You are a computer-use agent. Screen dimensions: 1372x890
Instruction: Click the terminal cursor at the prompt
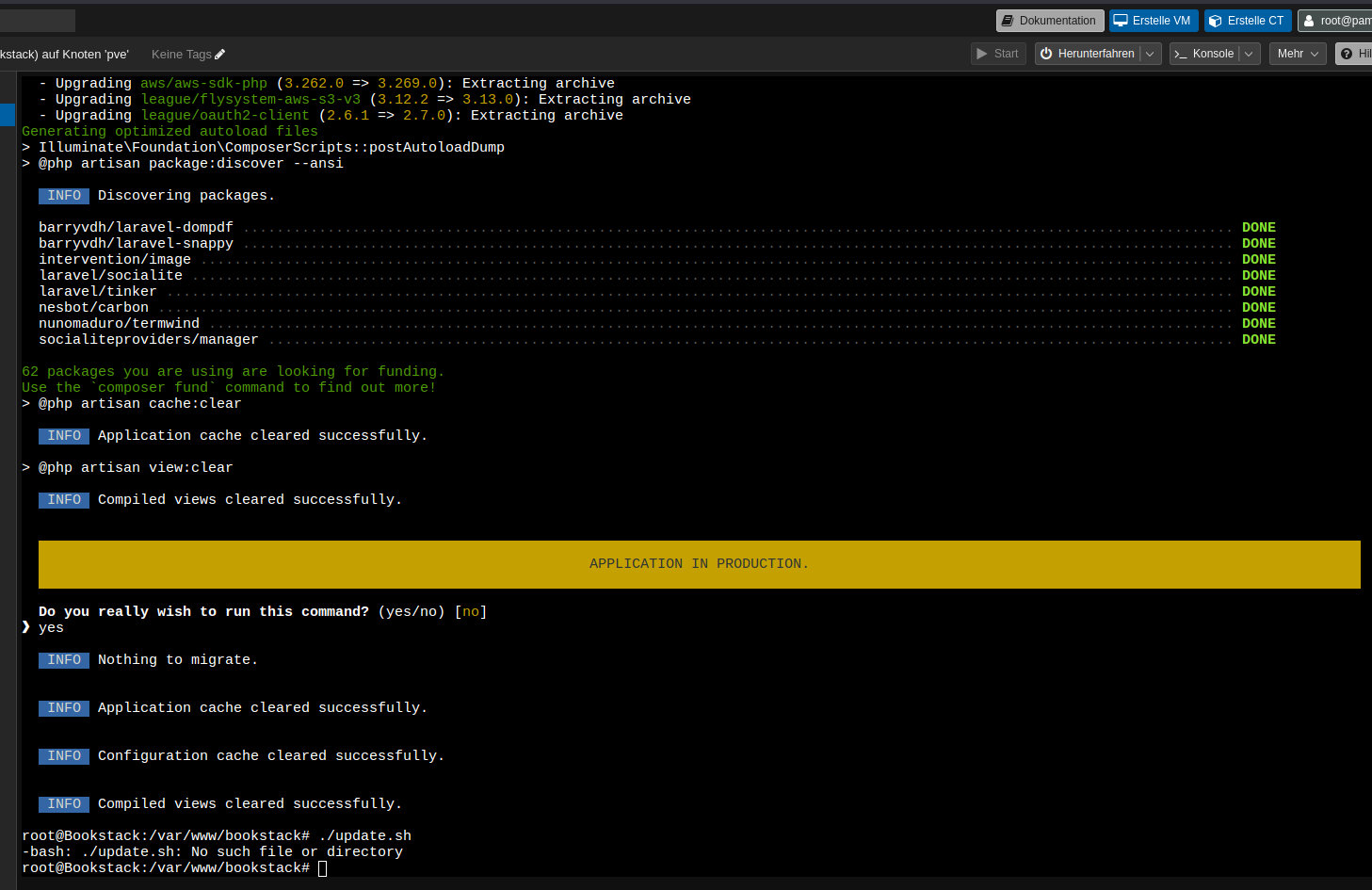point(322,868)
